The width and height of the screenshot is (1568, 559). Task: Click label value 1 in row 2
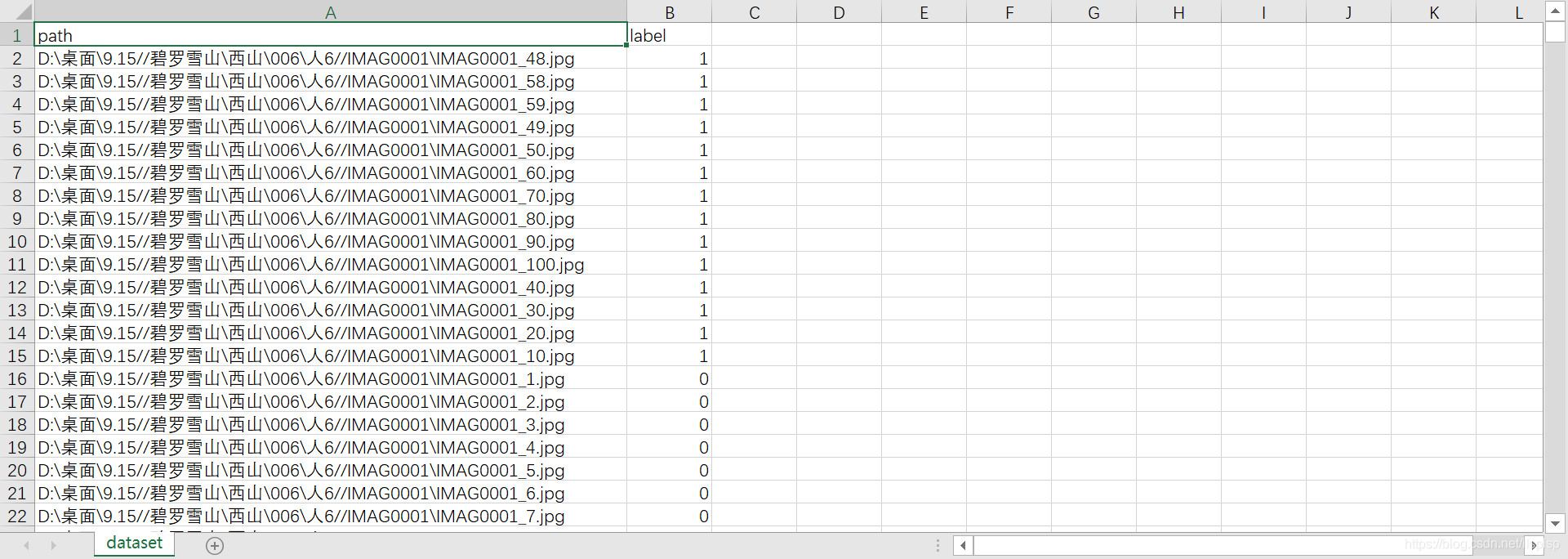pos(670,58)
